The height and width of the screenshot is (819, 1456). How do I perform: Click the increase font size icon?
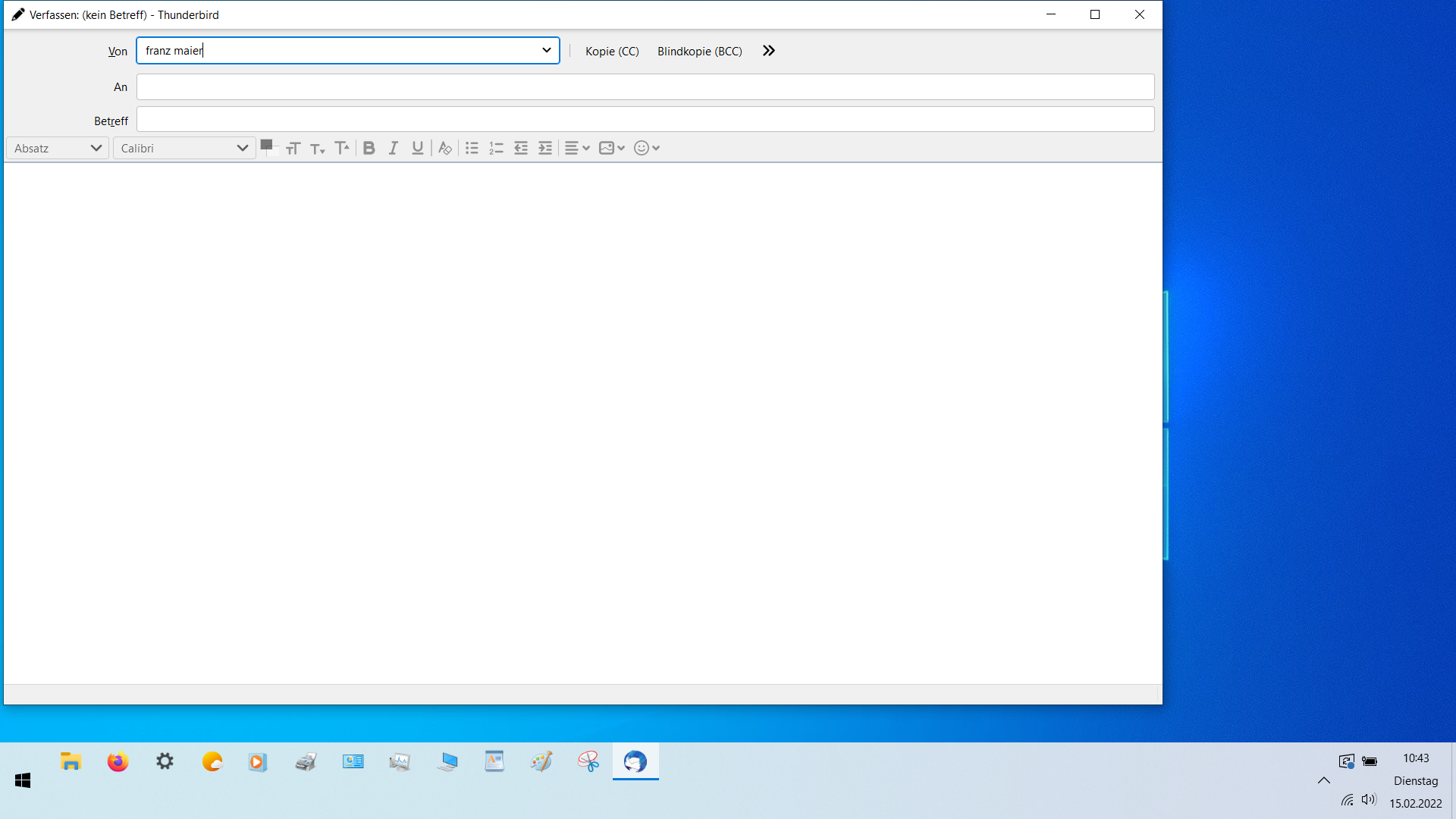click(342, 149)
